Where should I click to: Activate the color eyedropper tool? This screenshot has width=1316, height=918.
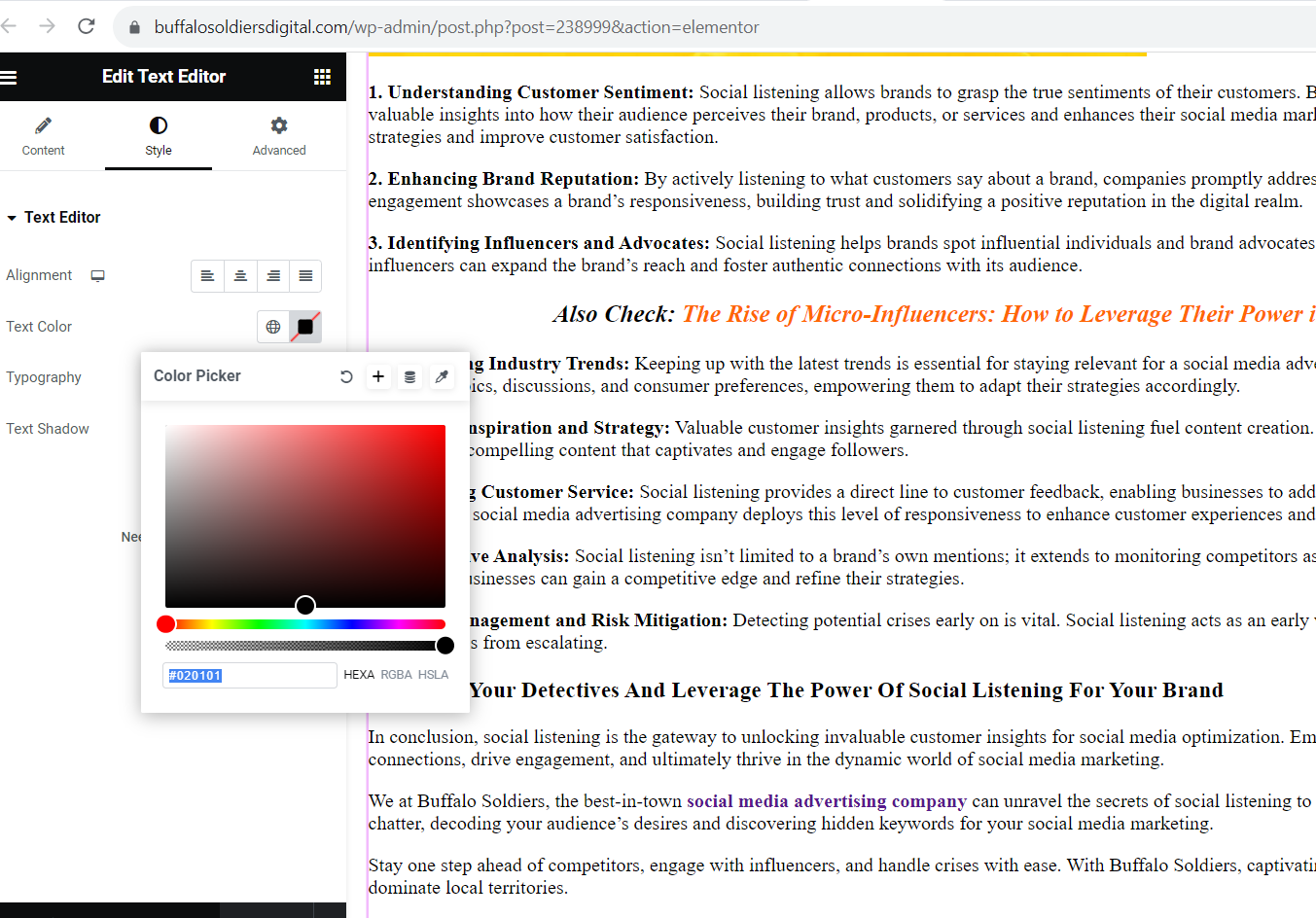pyautogui.click(x=443, y=376)
